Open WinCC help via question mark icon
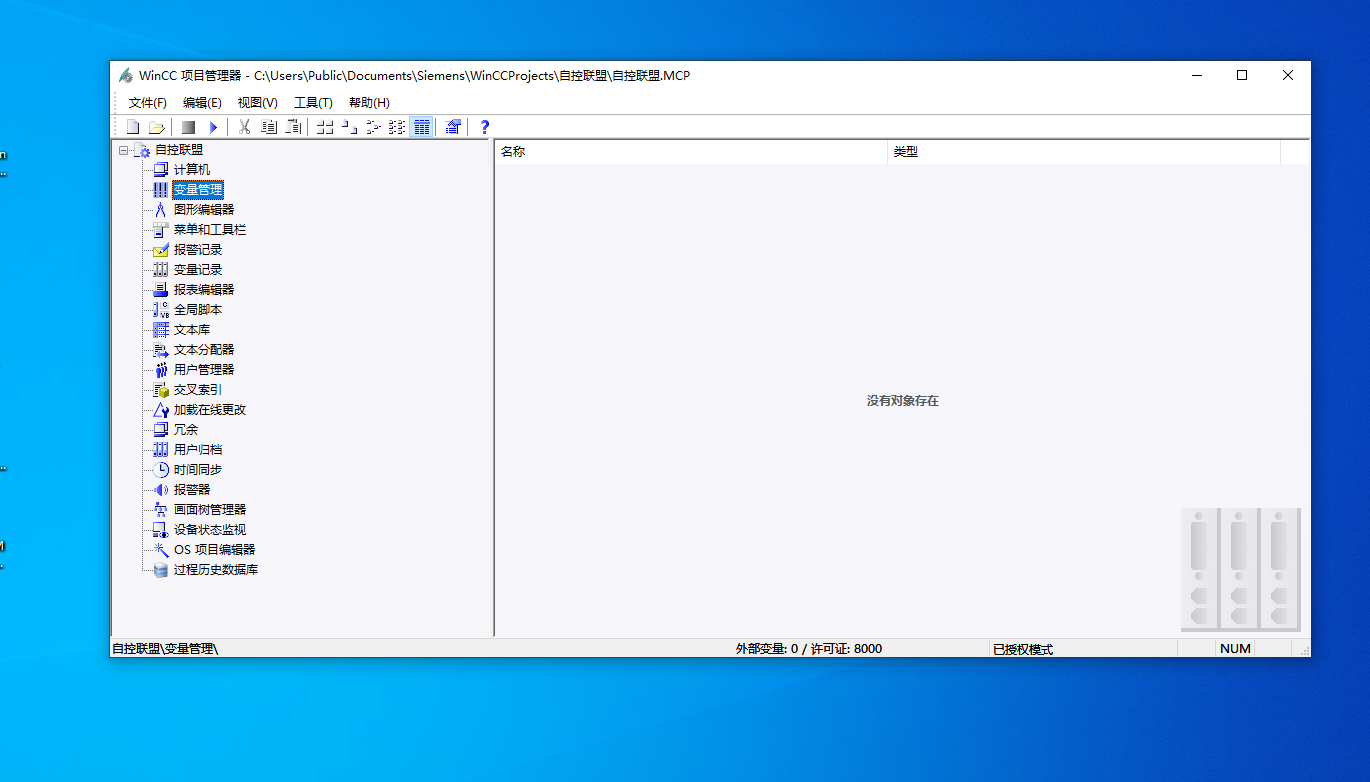The width and height of the screenshot is (1370, 782). click(483, 126)
